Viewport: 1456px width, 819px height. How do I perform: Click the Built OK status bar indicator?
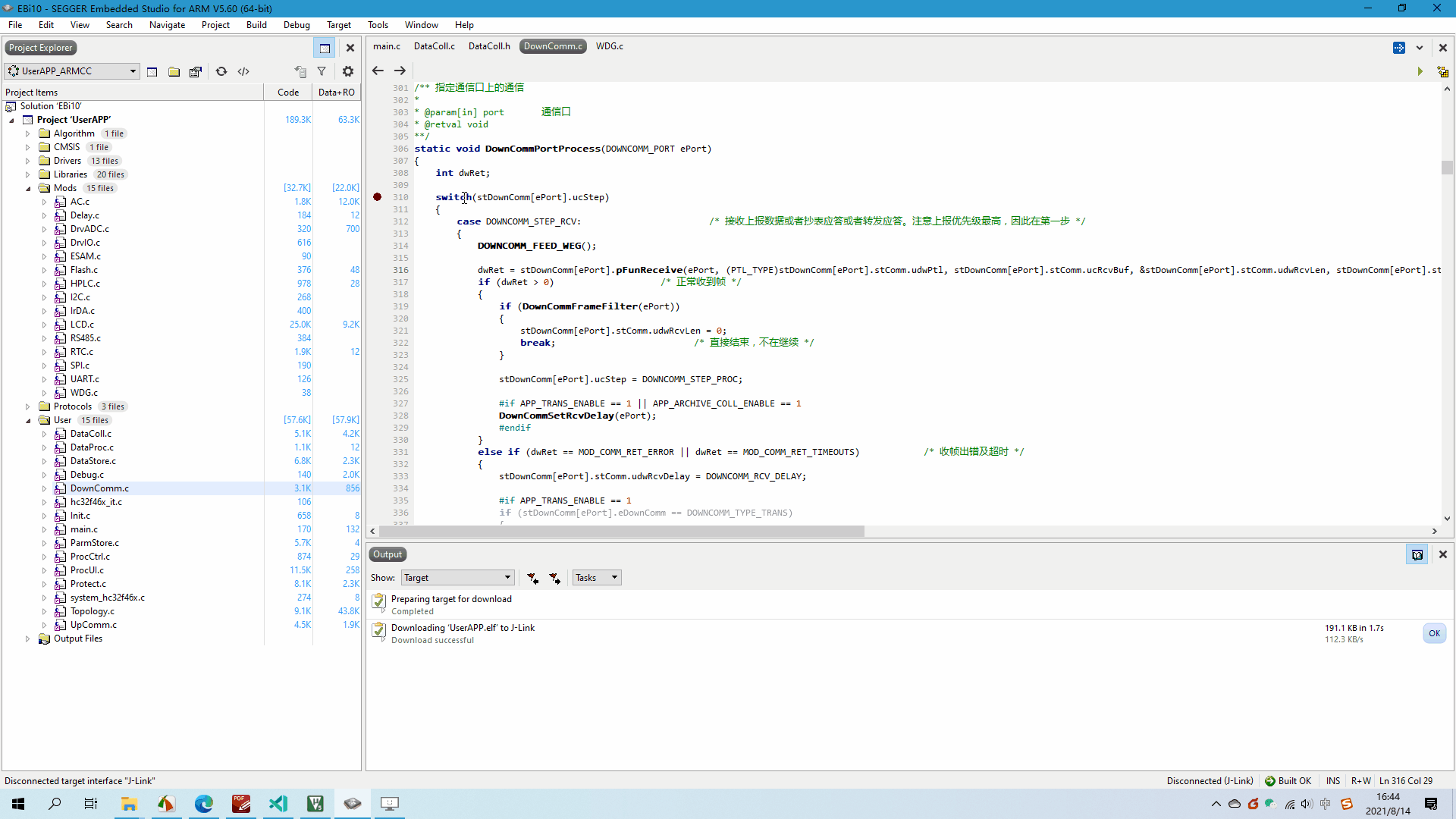(x=1288, y=781)
